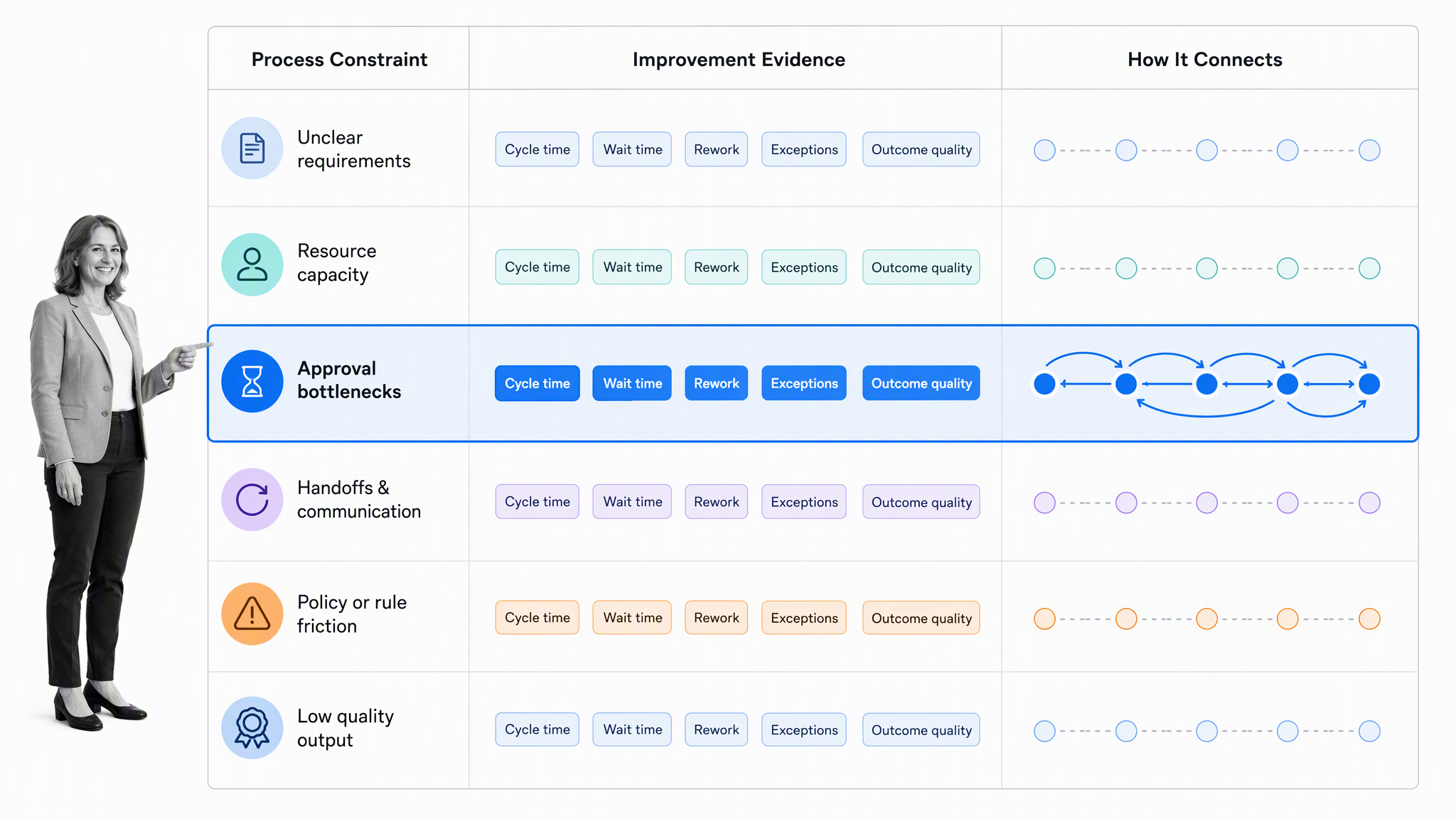
Task: Click the Resource capacity person icon
Action: [252, 264]
